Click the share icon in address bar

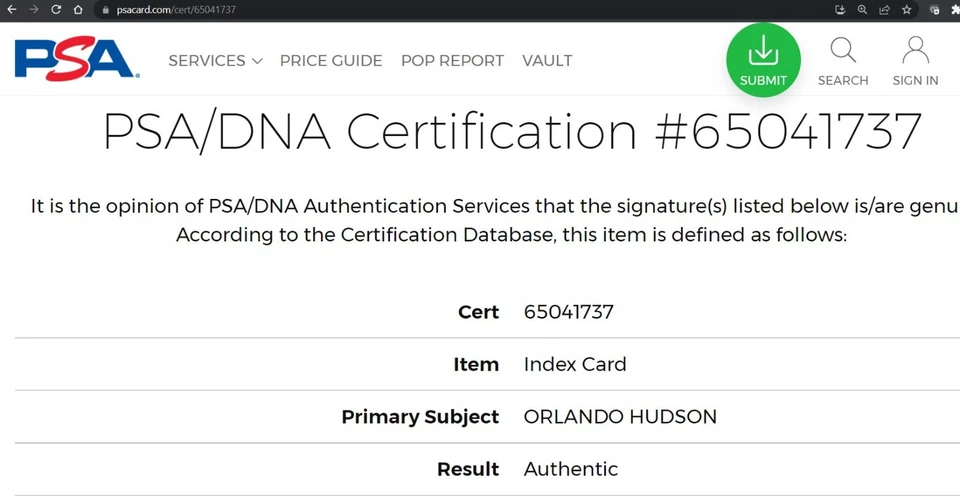click(x=885, y=9)
